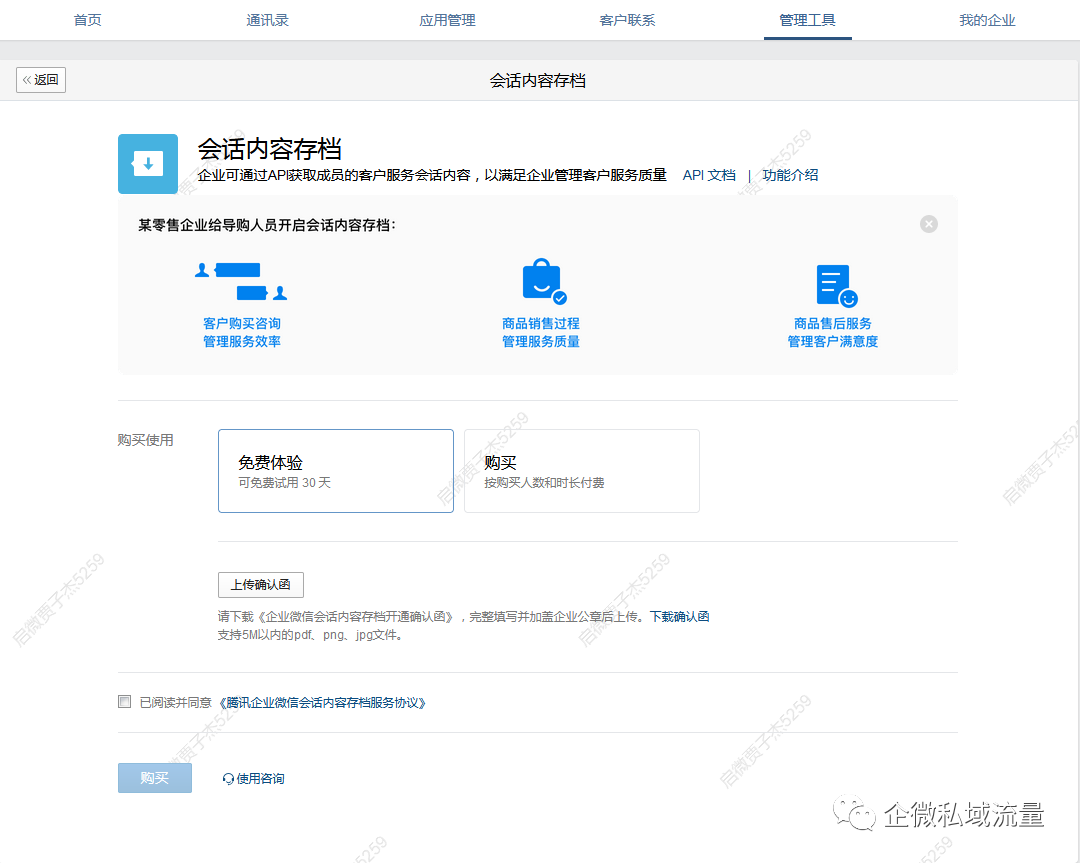Screen dimensions: 1080x863
Task: Click the blue 购买 submit button
Action: click(155, 778)
